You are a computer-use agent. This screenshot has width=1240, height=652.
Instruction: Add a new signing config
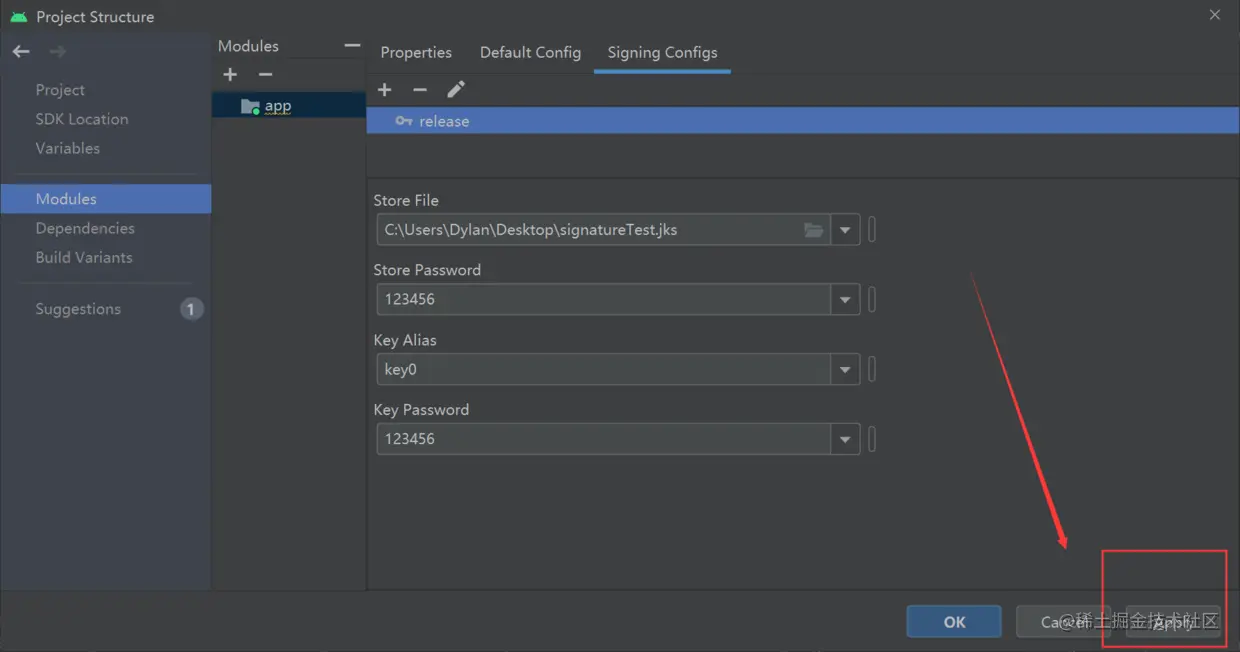(384, 90)
